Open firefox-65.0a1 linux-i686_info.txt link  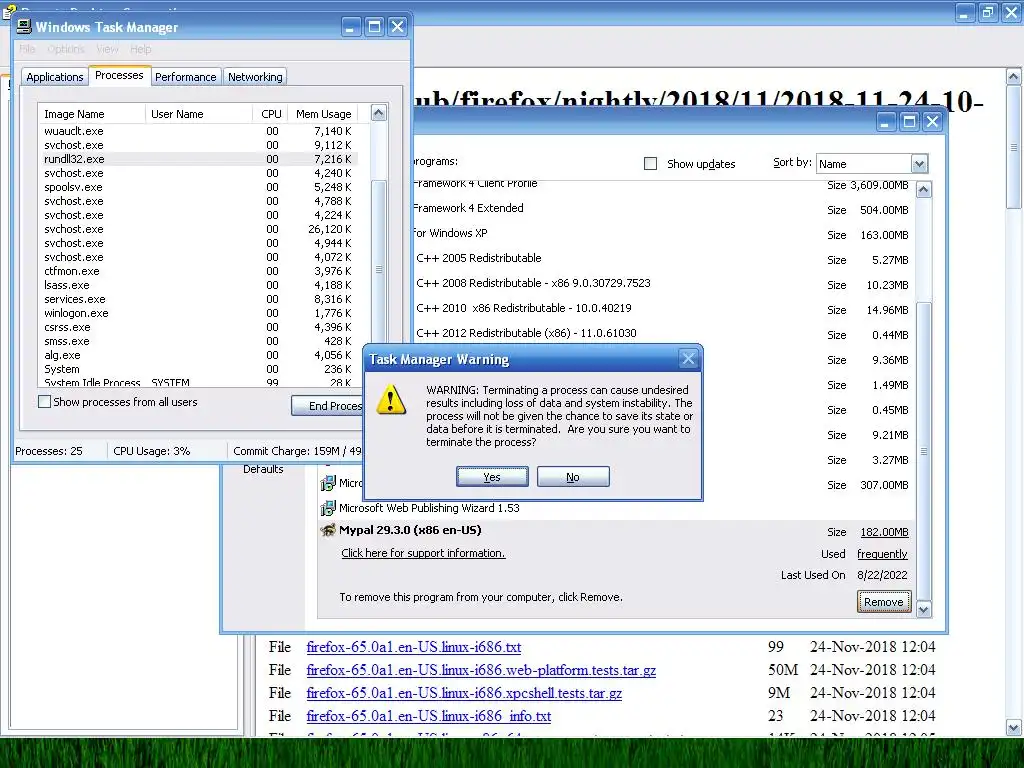point(429,716)
